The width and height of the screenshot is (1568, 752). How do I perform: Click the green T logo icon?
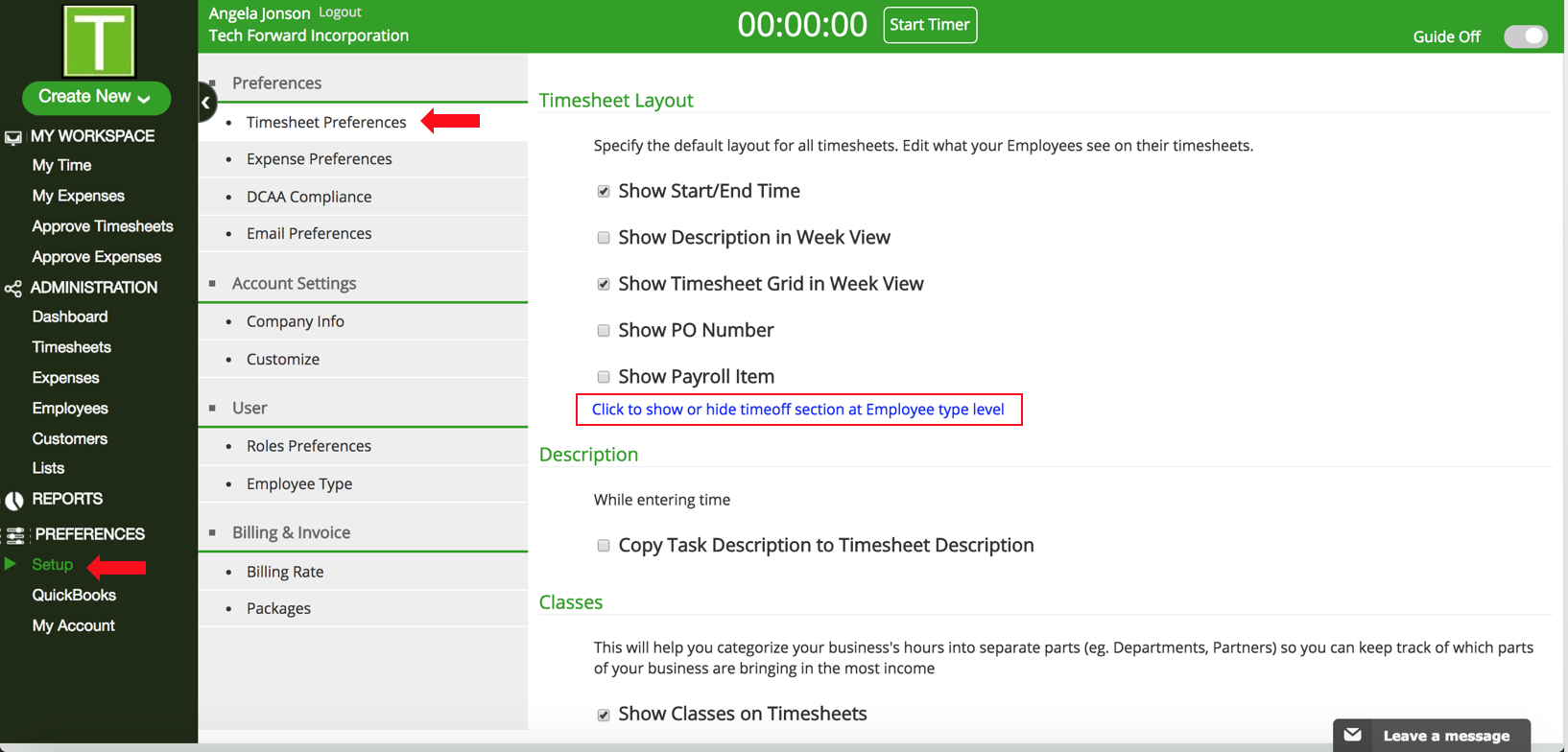point(99,41)
